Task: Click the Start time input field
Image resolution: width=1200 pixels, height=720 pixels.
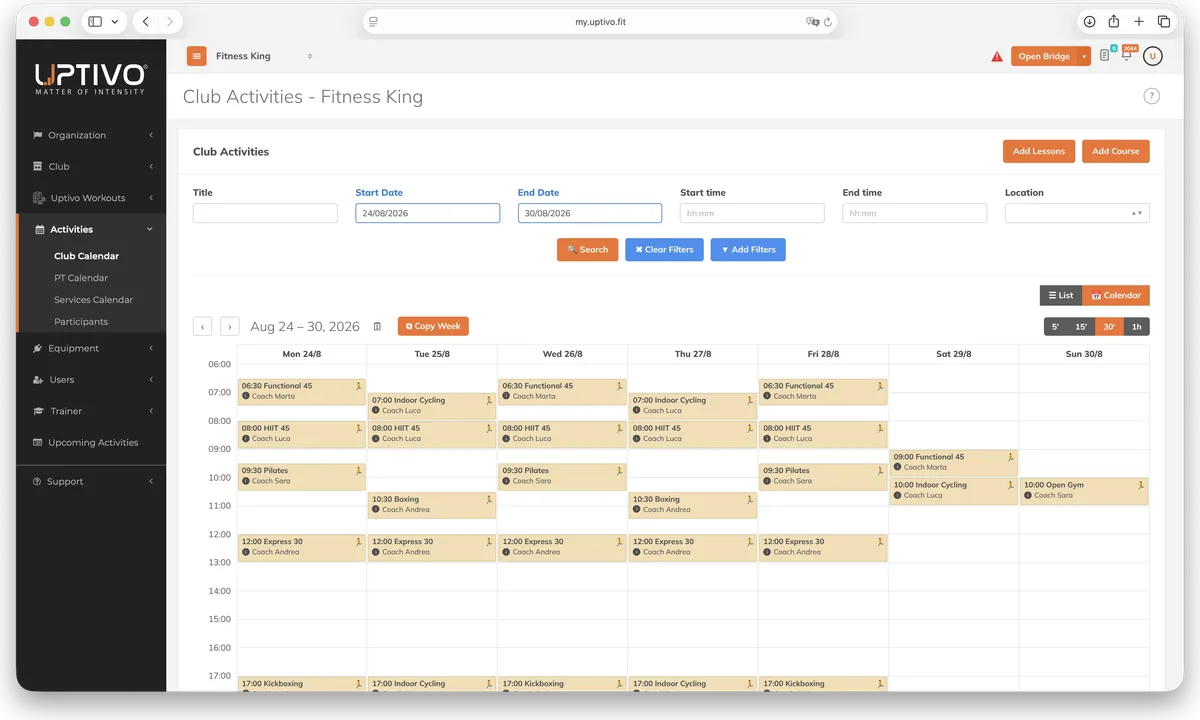Action: 752,213
